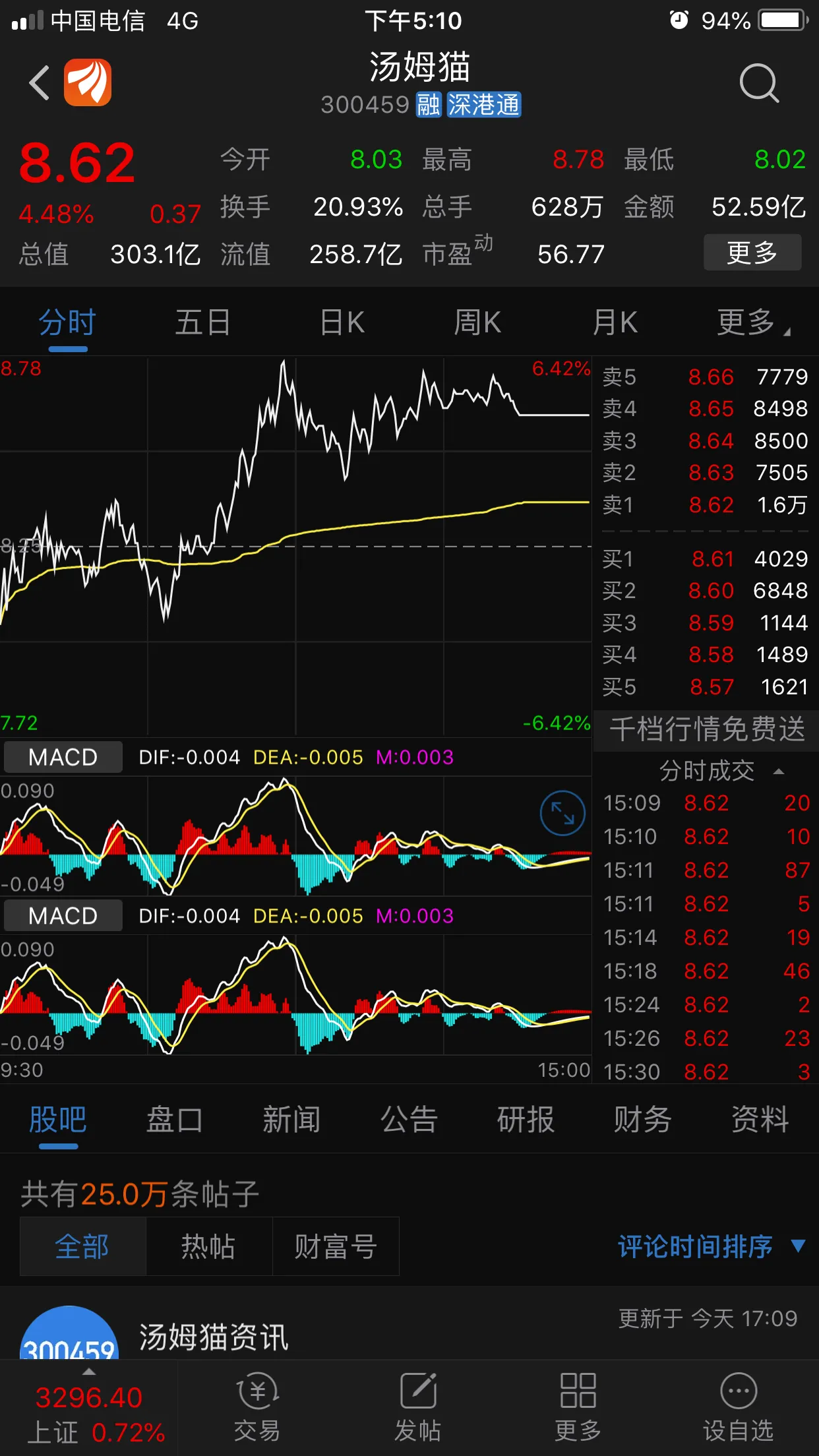Switch to the 日K chart tab
This screenshot has width=819, height=1456.
coord(342,323)
